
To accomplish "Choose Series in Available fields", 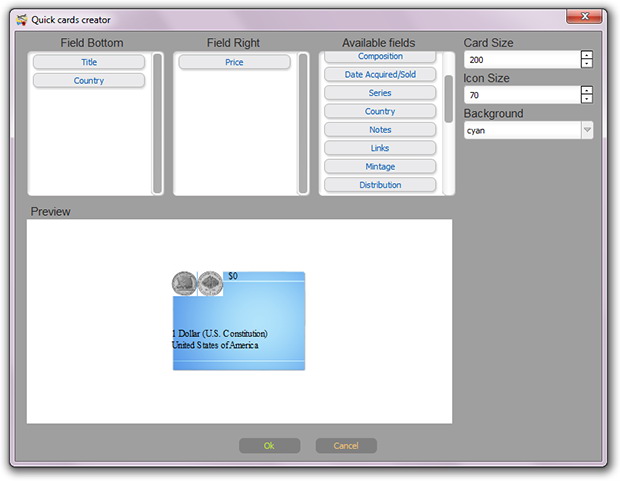I will pos(380,93).
